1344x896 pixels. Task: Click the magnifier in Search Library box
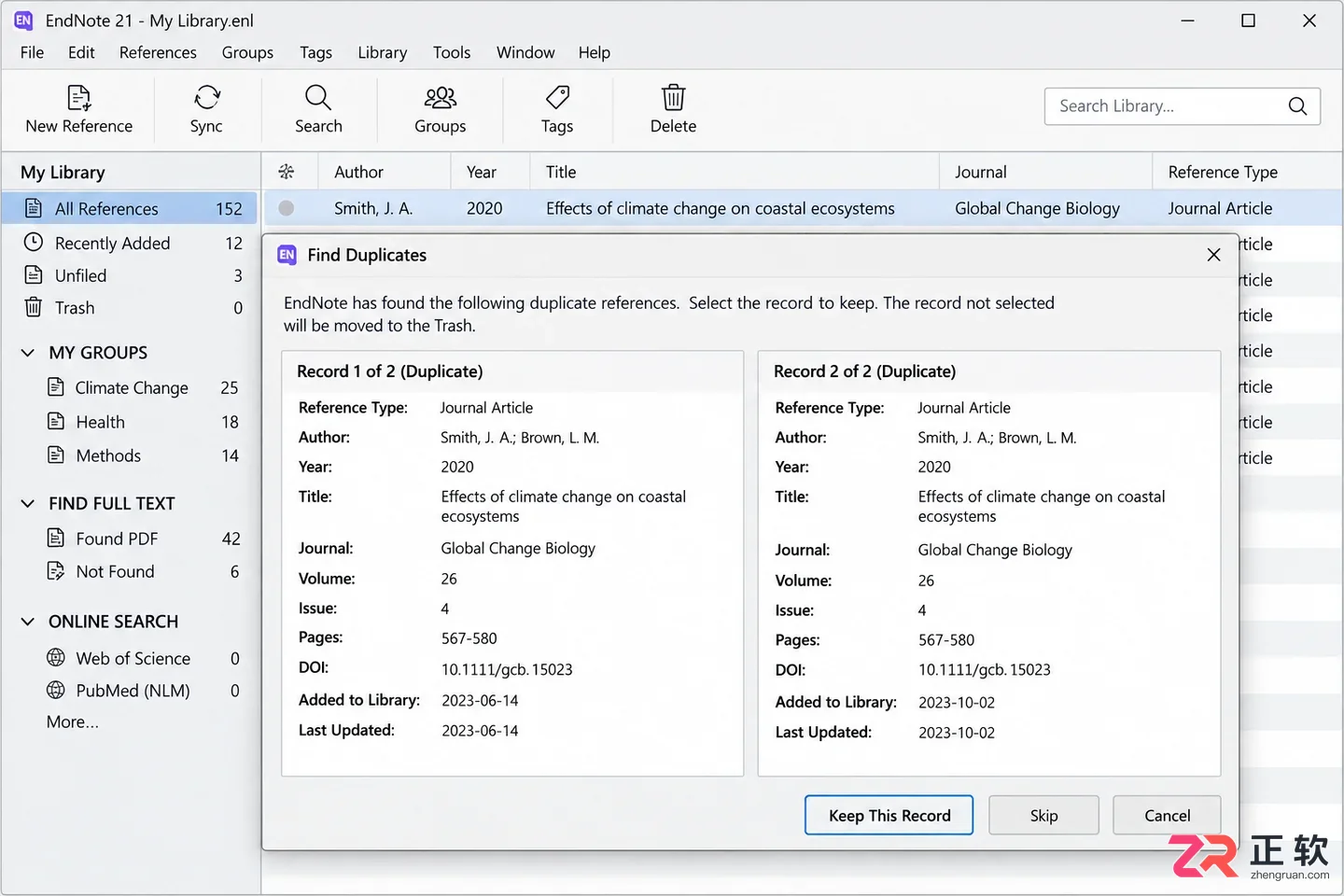click(1297, 106)
